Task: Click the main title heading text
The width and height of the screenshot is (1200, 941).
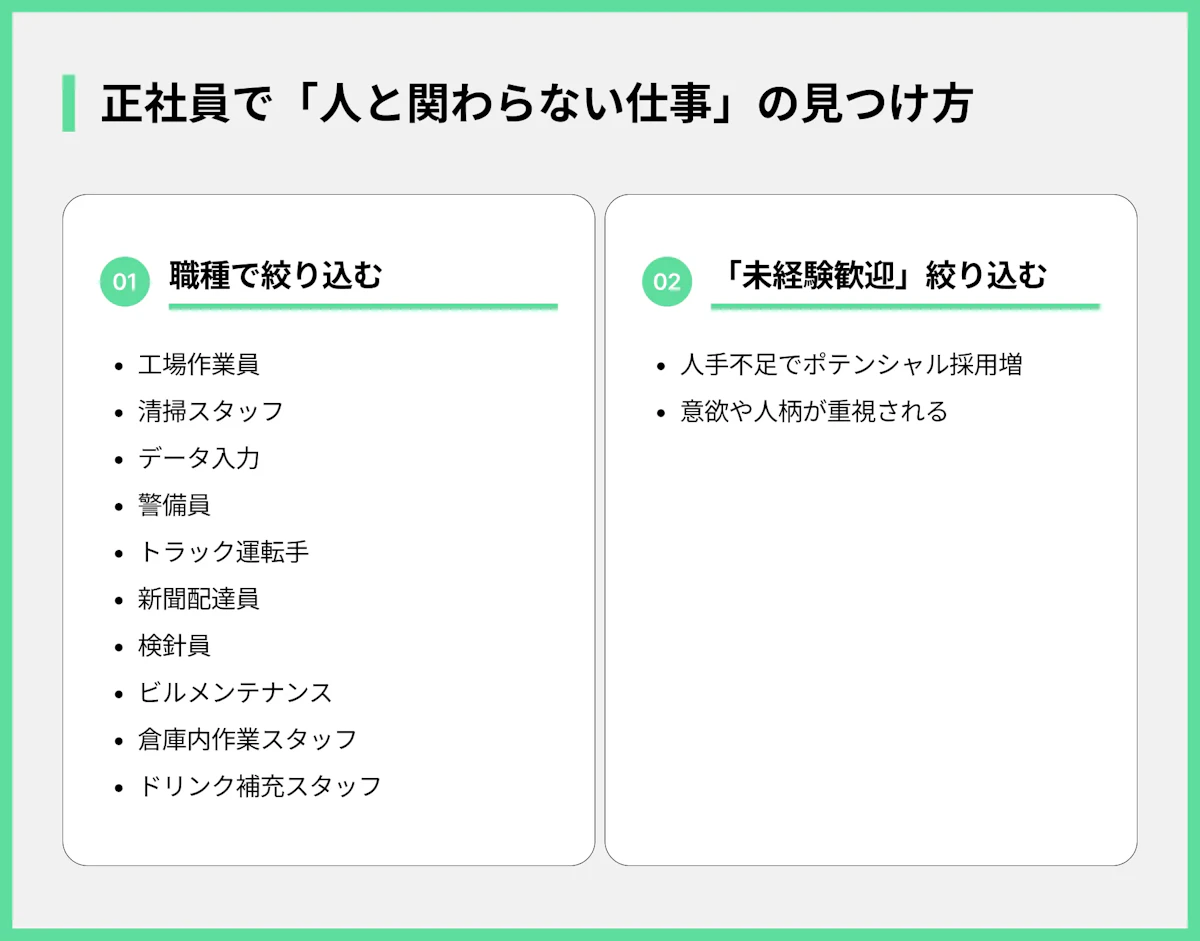Action: point(536,104)
